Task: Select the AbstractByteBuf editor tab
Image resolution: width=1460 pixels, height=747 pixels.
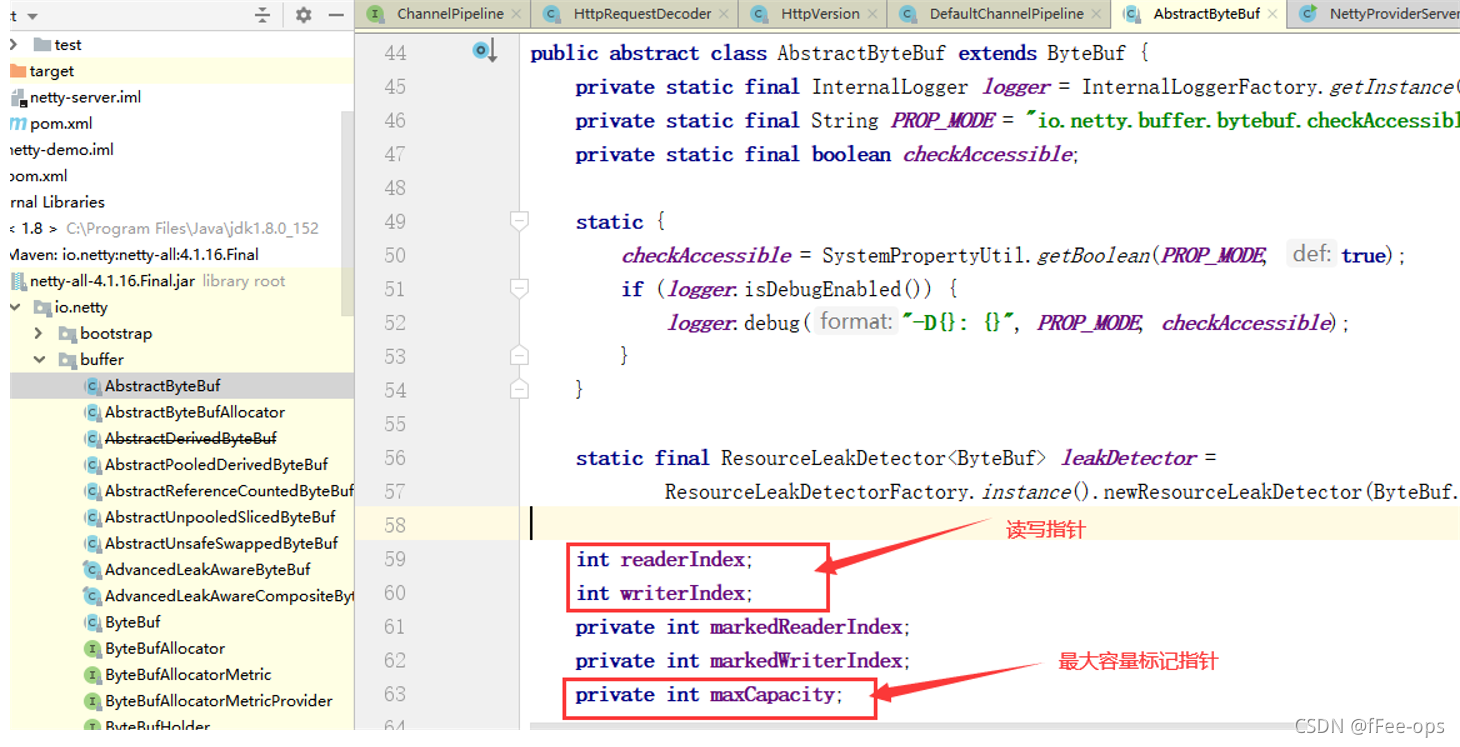Action: point(1206,14)
